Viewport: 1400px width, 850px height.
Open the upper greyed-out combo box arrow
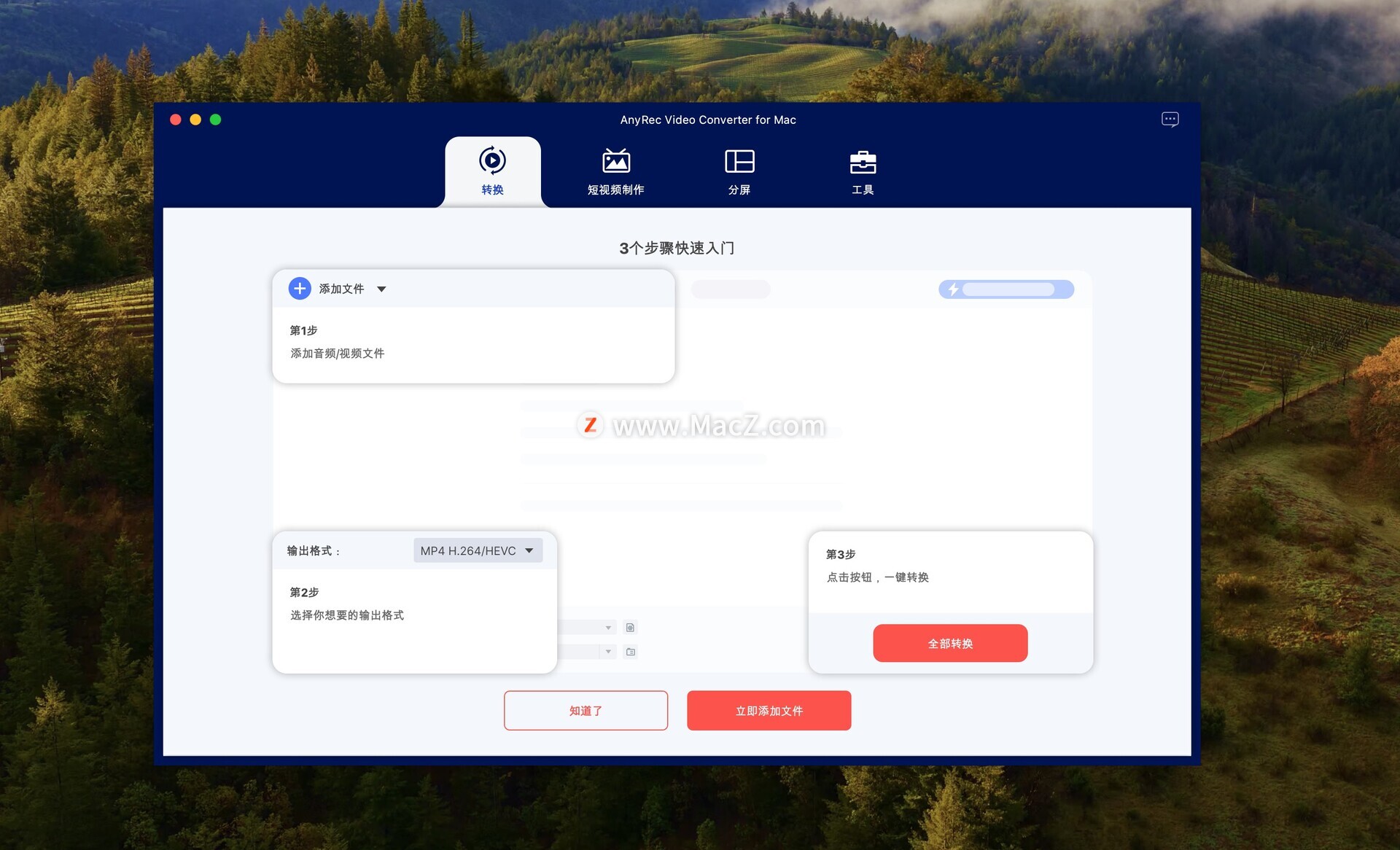[608, 628]
